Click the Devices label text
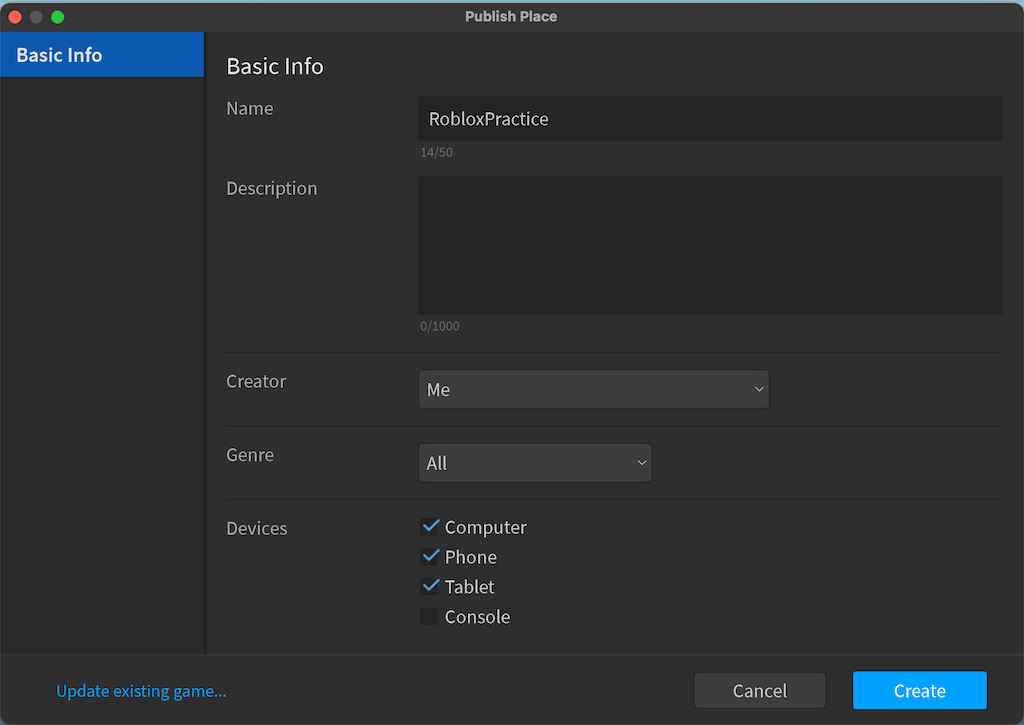 [257, 528]
